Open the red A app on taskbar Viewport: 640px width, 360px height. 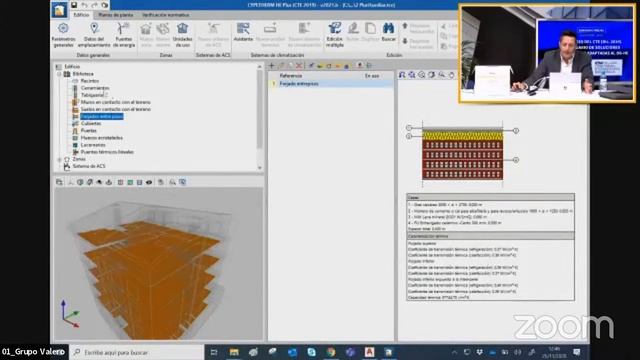point(369,352)
